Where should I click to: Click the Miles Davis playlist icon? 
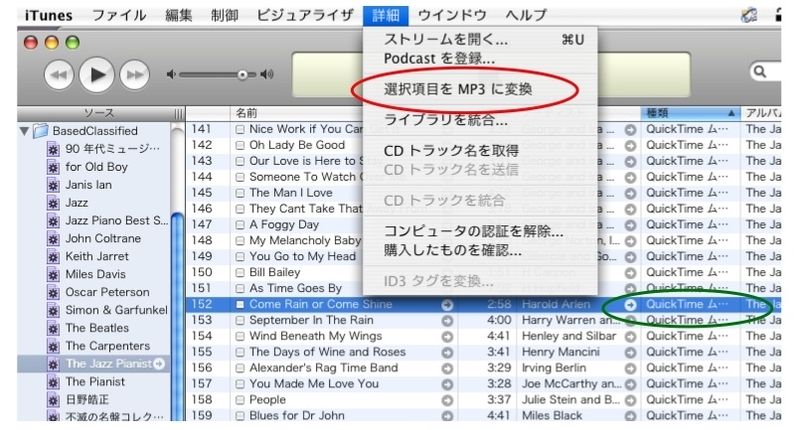[53, 274]
